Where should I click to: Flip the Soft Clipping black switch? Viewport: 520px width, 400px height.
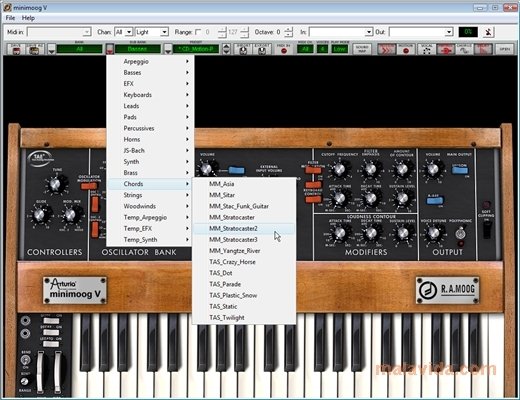[487, 230]
